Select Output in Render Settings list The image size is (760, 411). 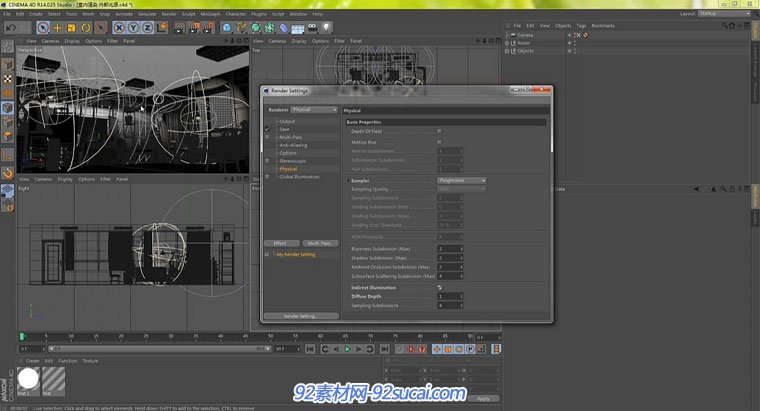click(x=287, y=121)
